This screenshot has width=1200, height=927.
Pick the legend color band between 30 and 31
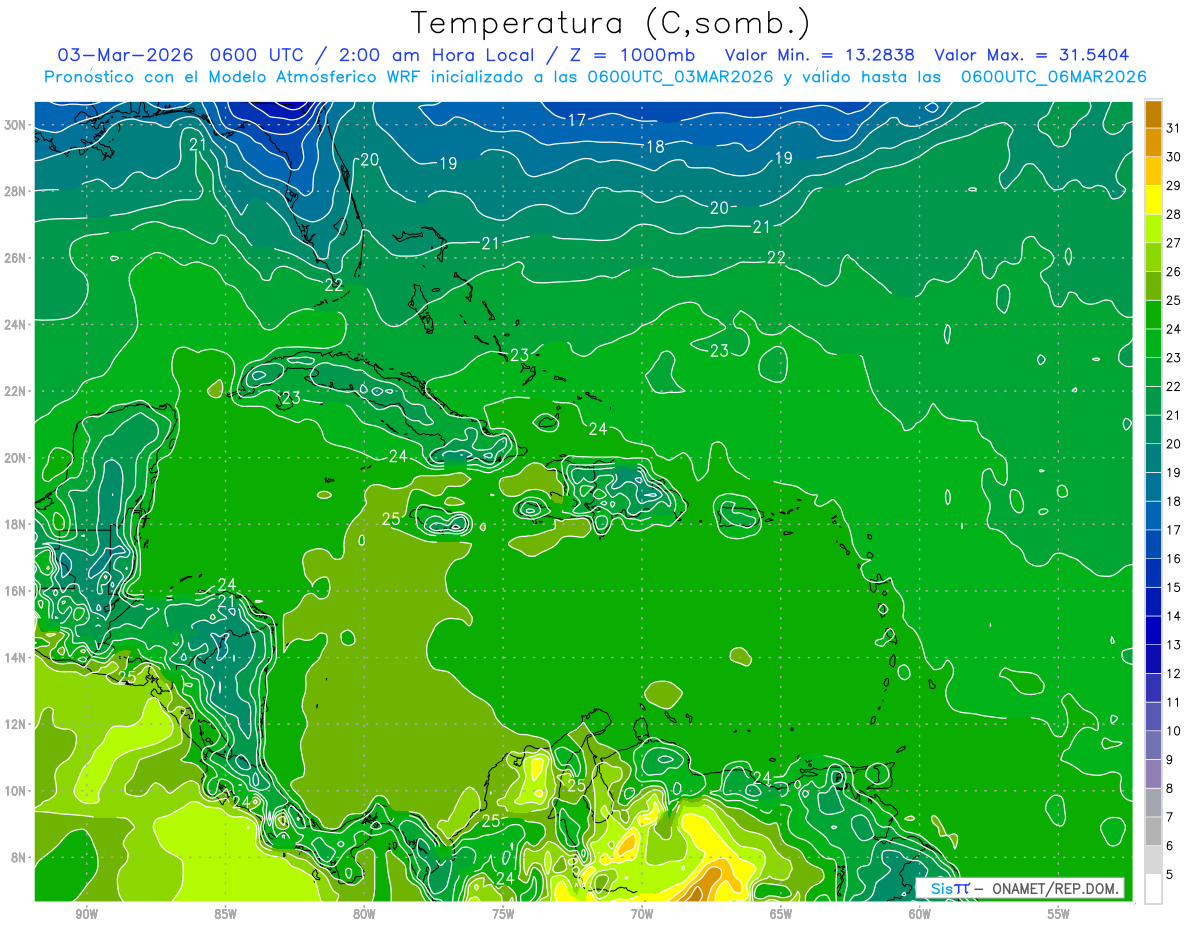1153,142
